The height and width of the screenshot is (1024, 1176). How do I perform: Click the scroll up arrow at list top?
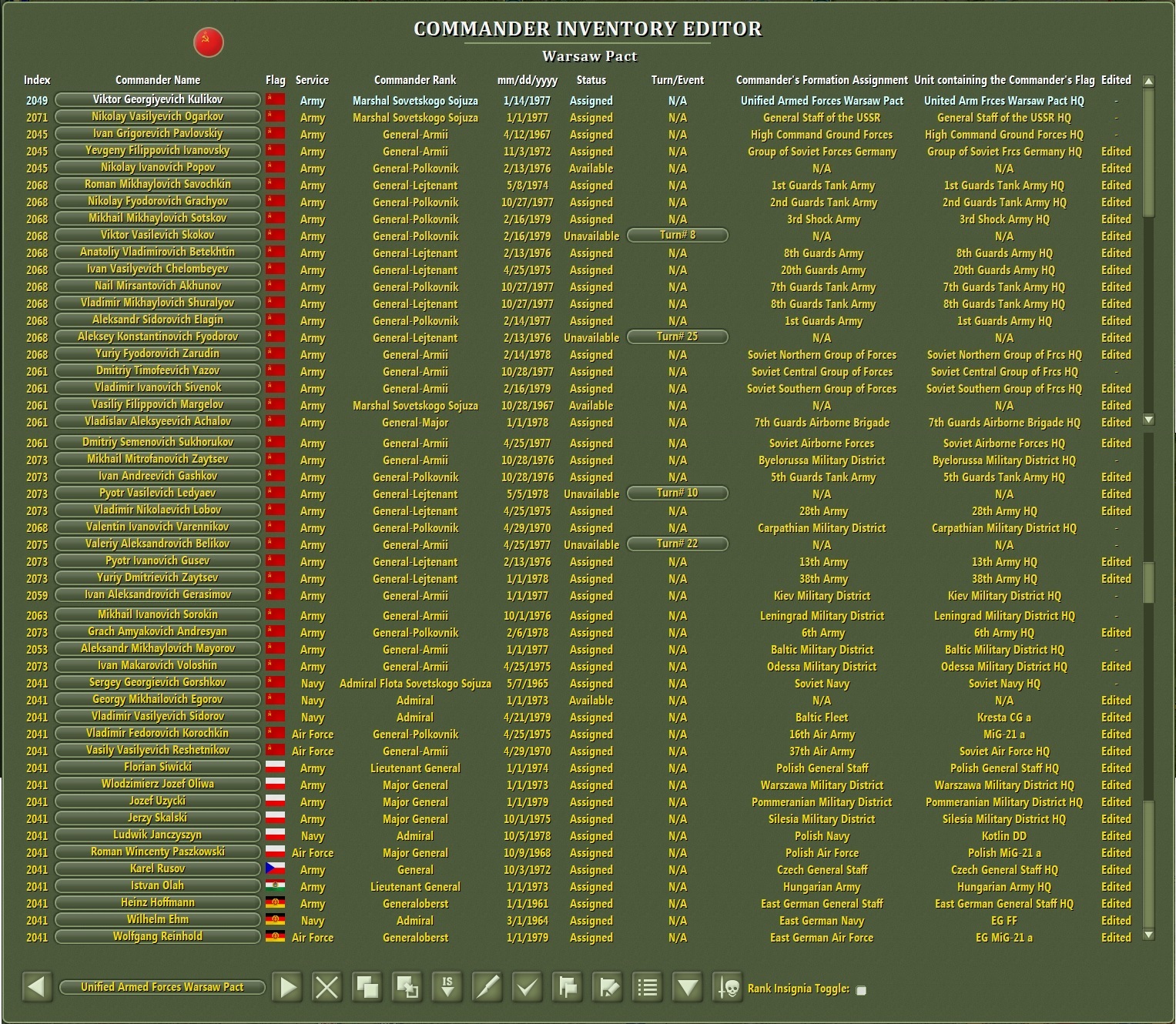(x=1148, y=81)
